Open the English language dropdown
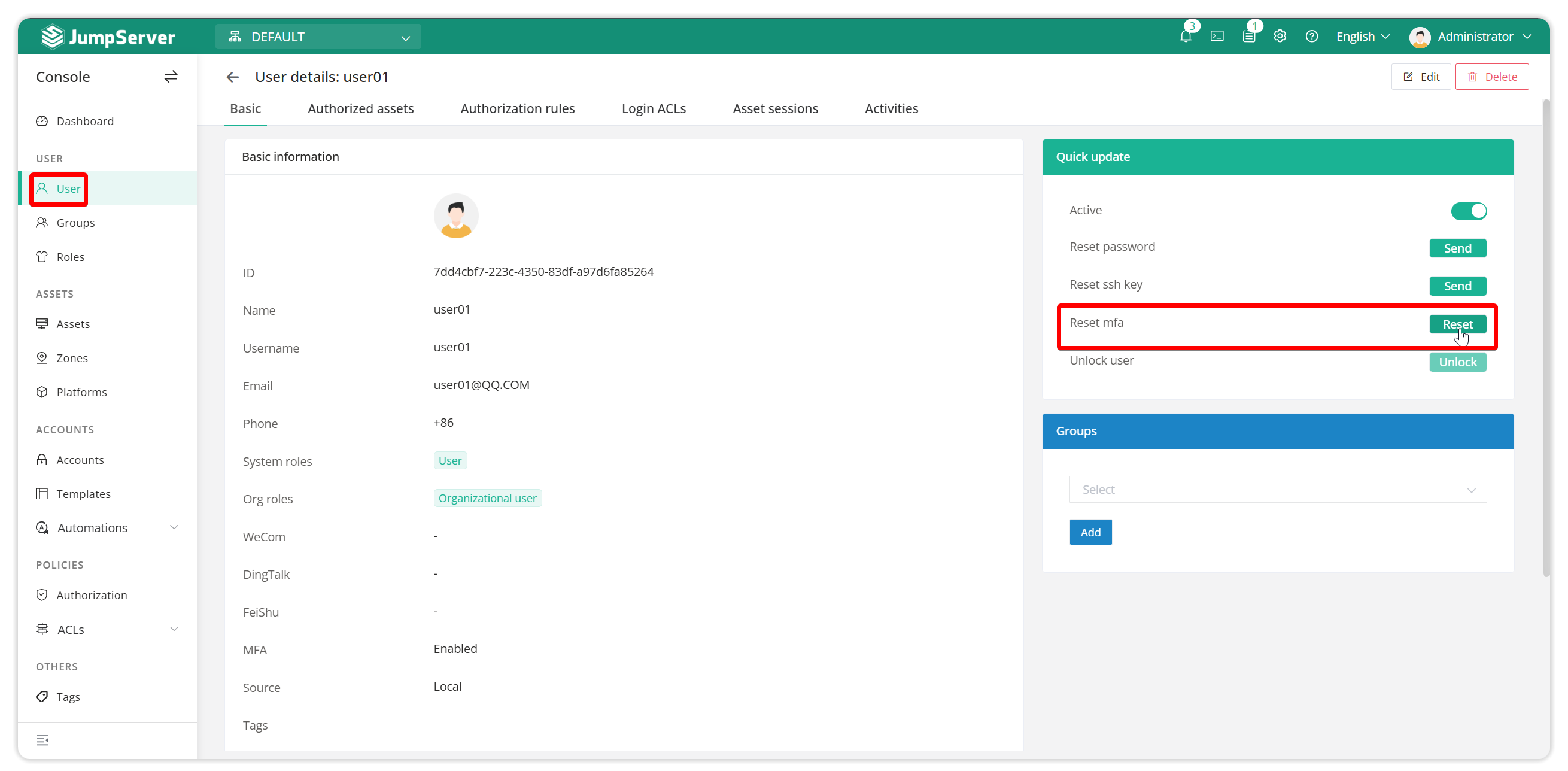Viewport: 1568px width, 771px height. click(1362, 37)
